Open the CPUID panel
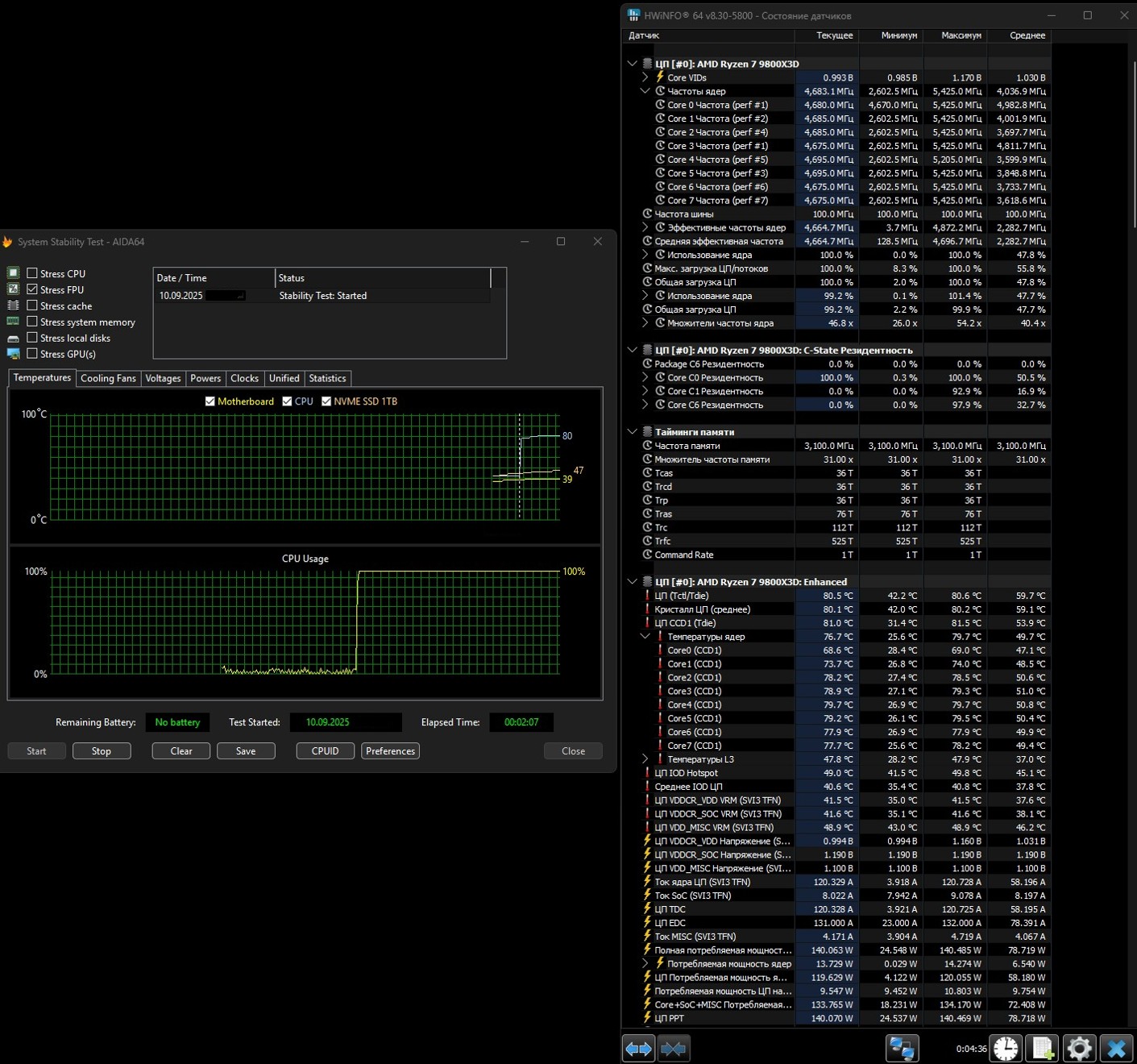 326,751
